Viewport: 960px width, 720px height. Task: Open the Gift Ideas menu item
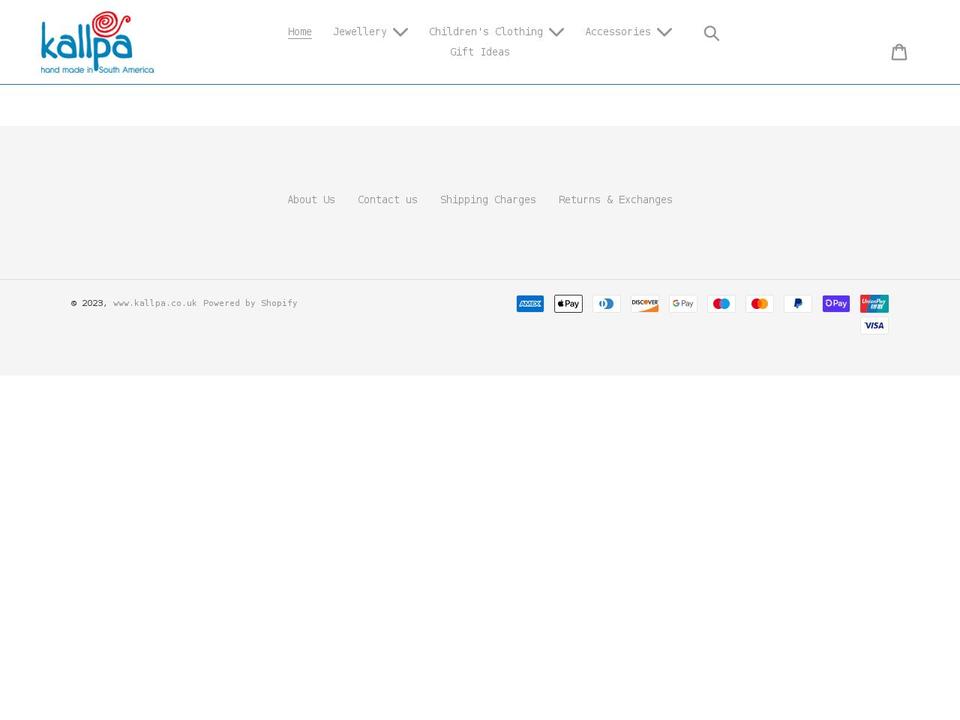pyautogui.click(x=479, y=51)
